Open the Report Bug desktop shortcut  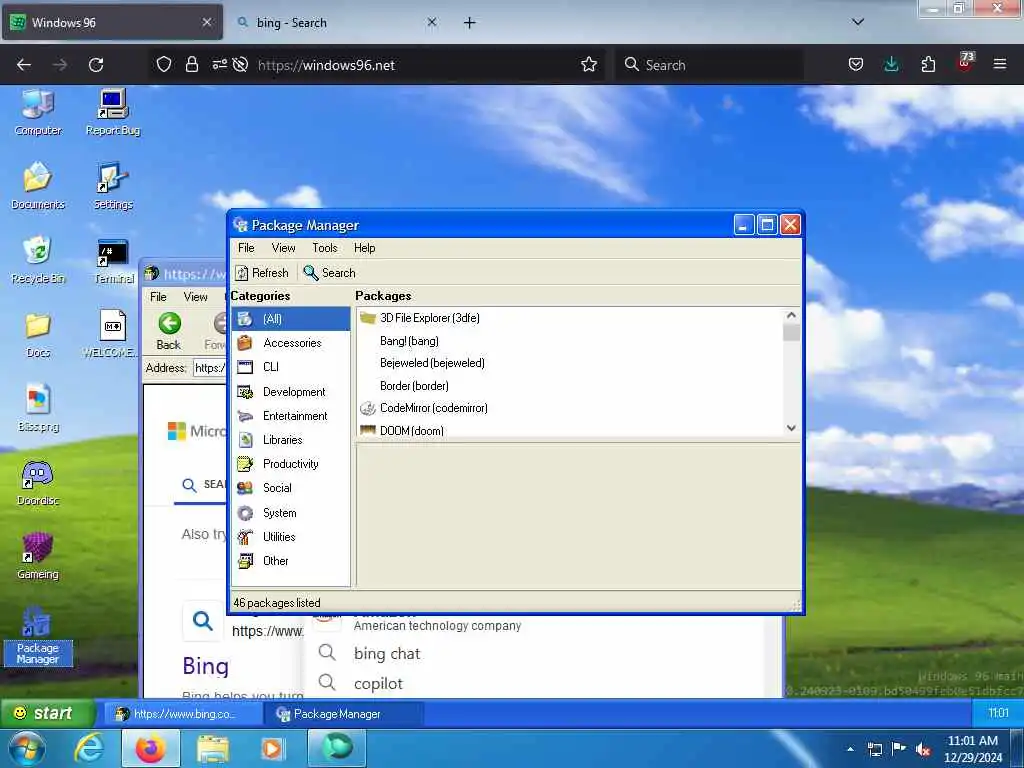pos(113,112)
